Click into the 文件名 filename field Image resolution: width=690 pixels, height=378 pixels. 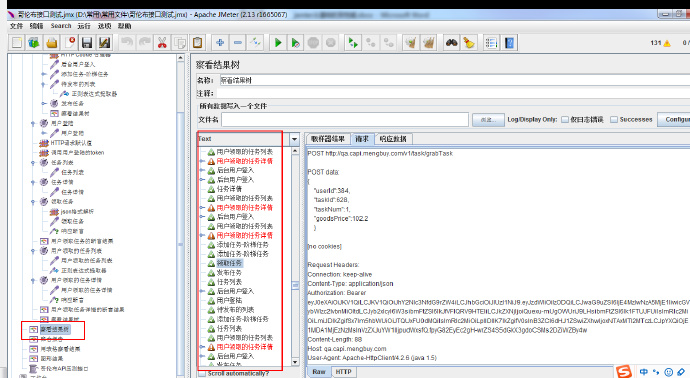[345, 120]
